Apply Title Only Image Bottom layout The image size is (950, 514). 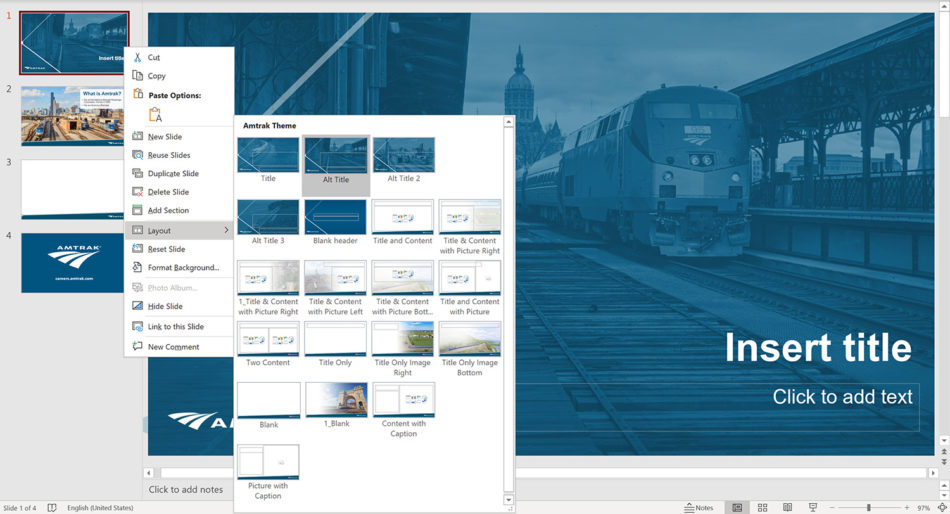pos(470,339)
